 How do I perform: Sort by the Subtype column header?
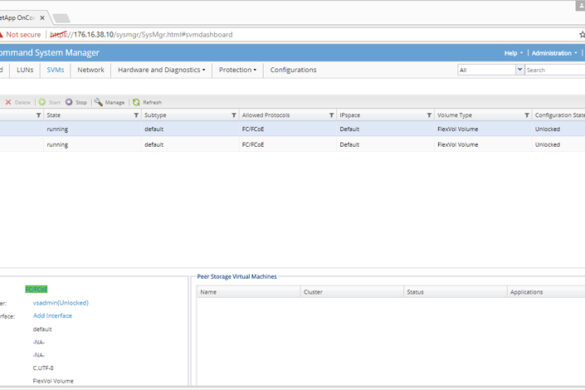(155, 115)
